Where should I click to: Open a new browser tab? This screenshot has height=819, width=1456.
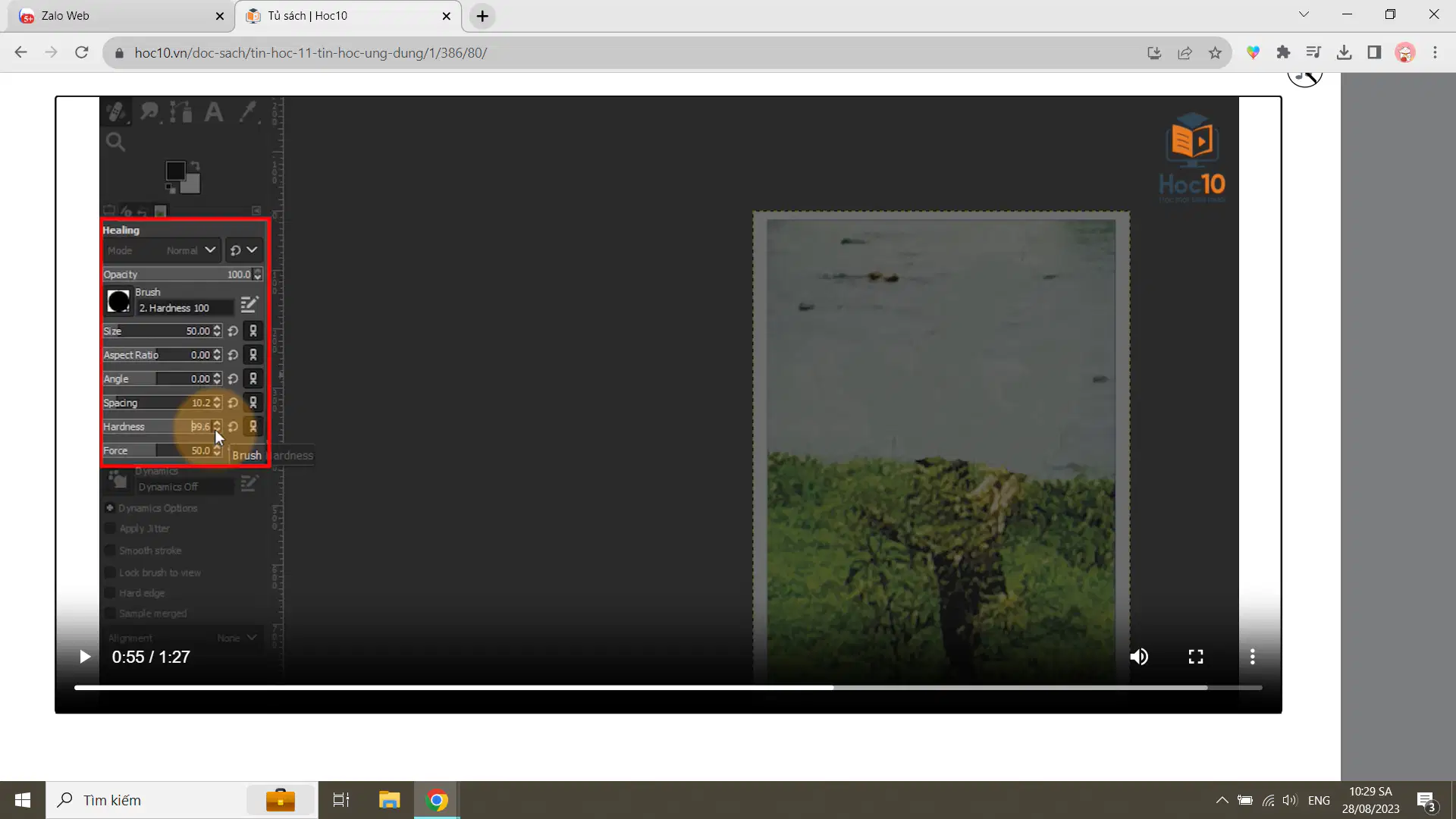[482, 16]
